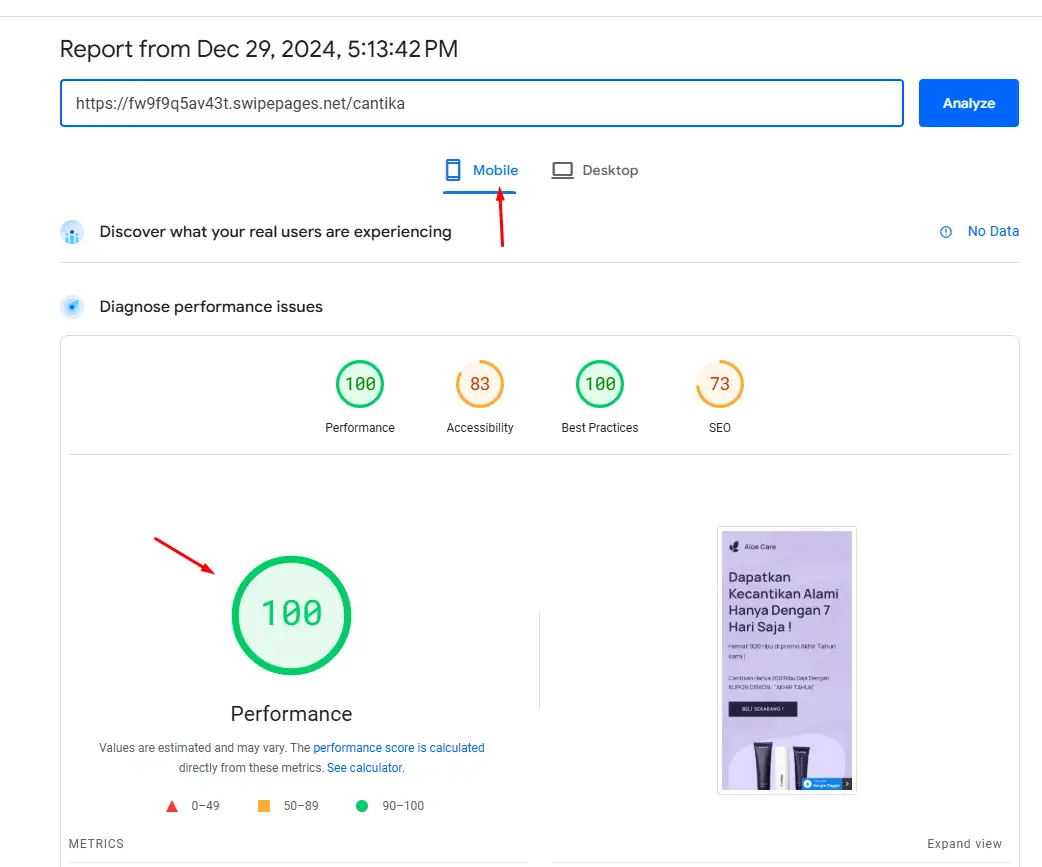Open the See calculator link
The width and height of the screenshot is (1042, 867).
(x=364, y=768)
